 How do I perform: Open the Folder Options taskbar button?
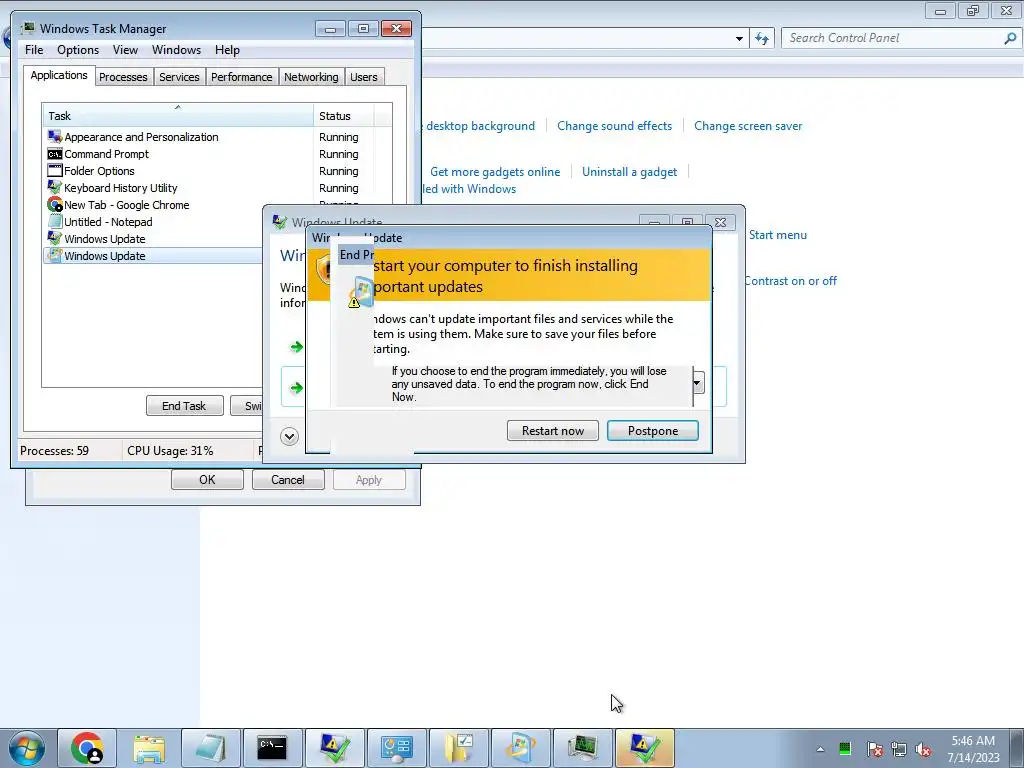(458, 748)
